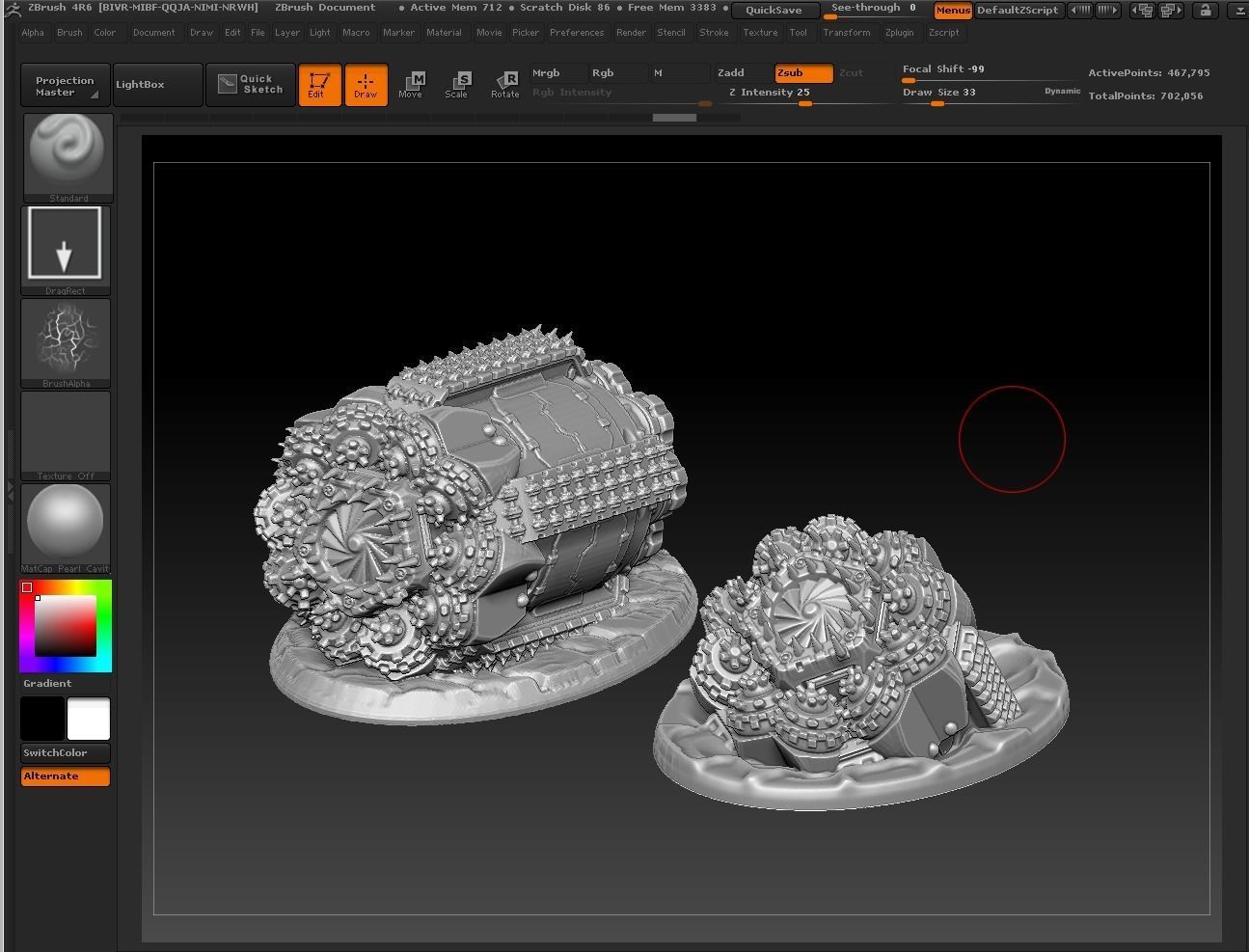The height and width of the screenshot is (952, 1249).
Task: Open the Brush menu
Action: 69,33
